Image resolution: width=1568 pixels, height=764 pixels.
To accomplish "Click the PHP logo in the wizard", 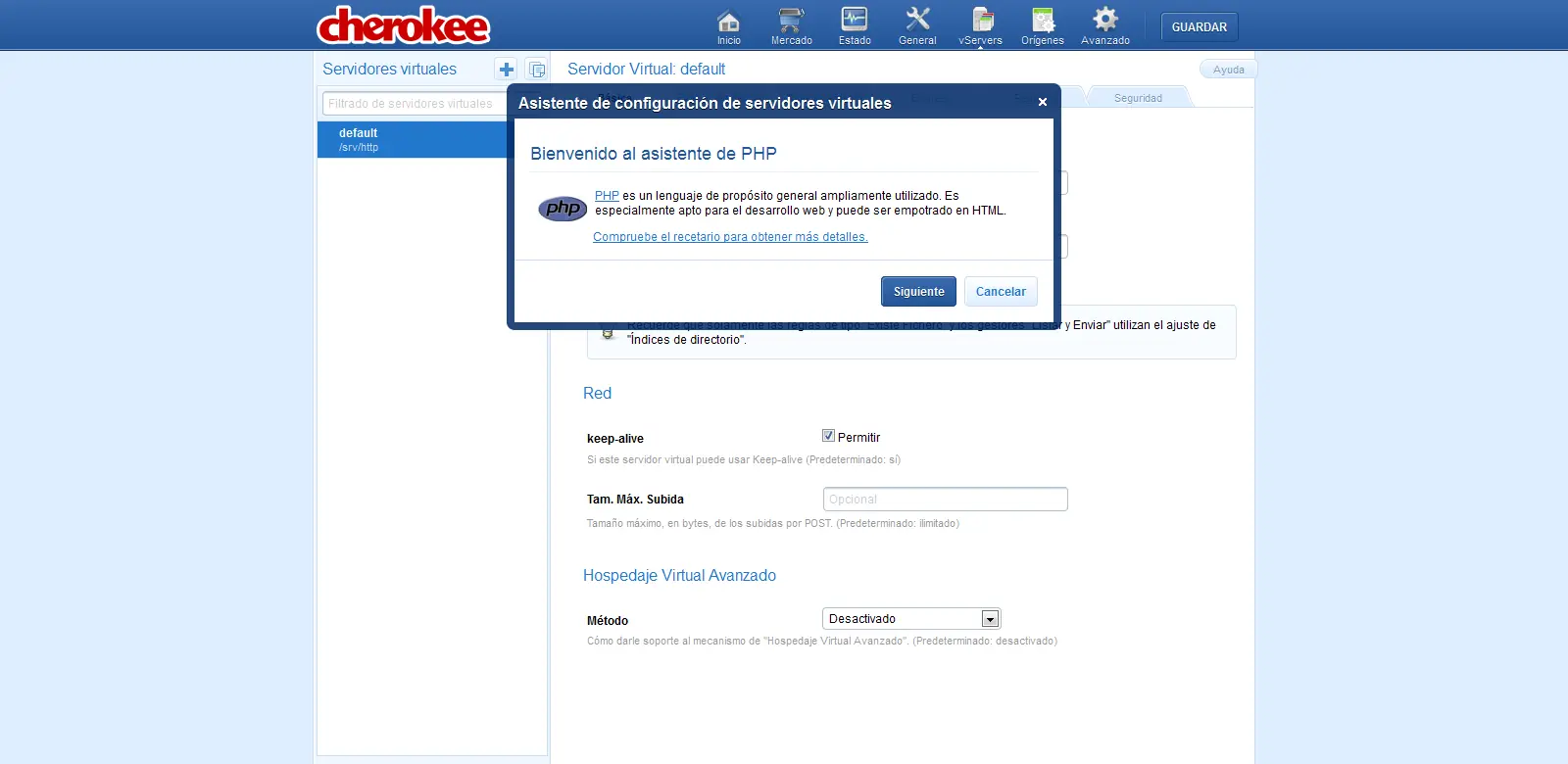I will tap(563, 208).
